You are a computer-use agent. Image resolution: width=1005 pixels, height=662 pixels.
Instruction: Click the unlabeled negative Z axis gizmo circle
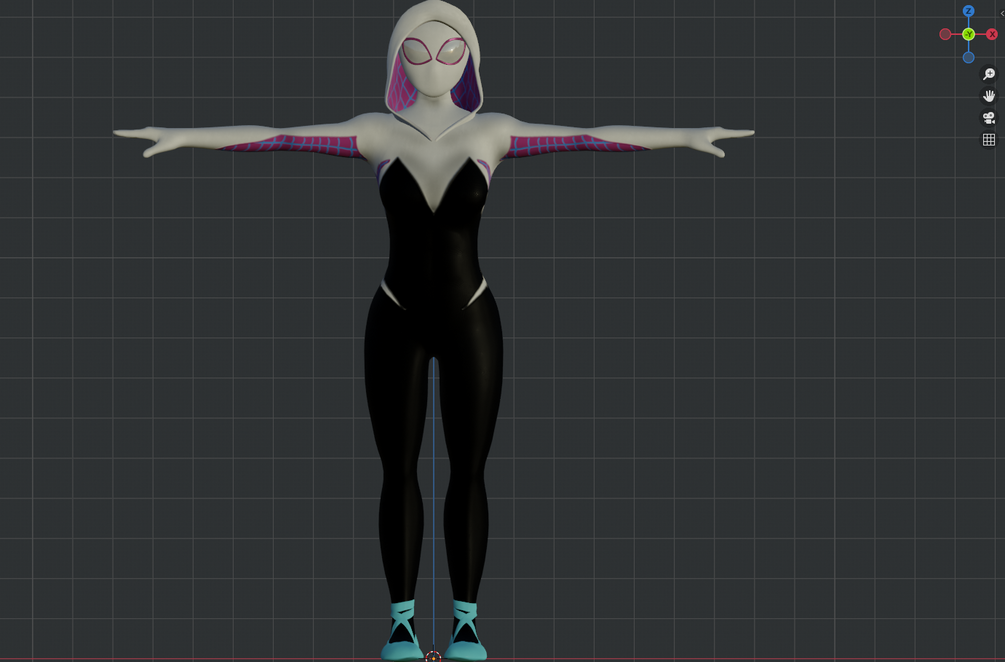[x=968, y=57]
